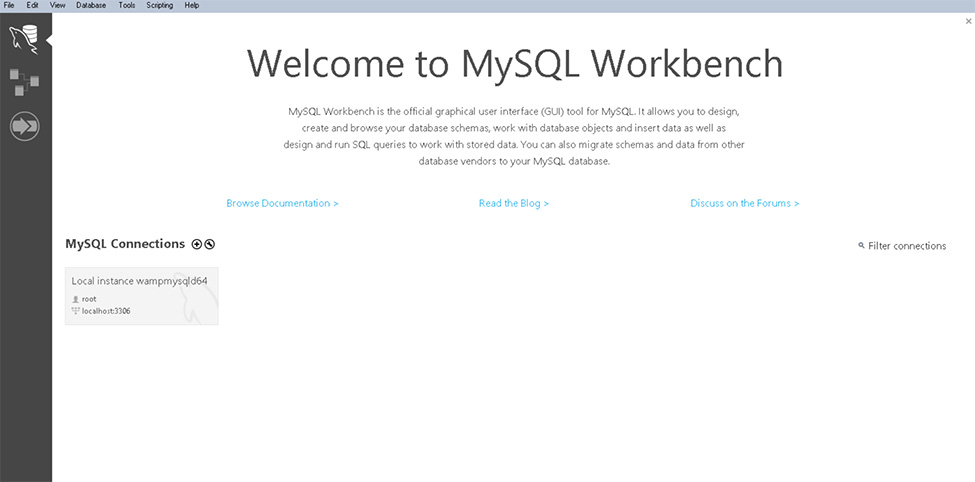Open the View menu
The image size is (975, 482).
click(58, 5)
